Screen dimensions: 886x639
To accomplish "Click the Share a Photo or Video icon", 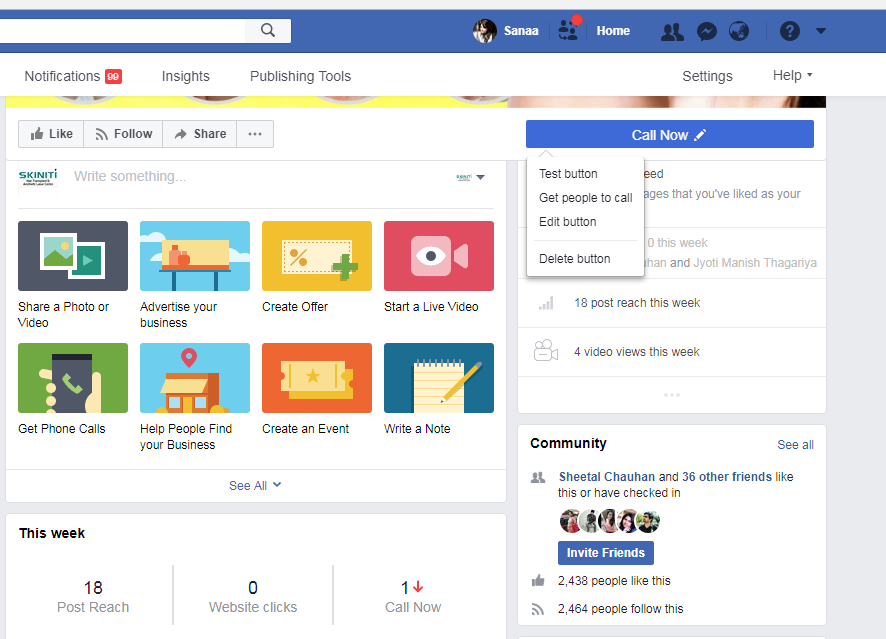I will pos(73,256).
